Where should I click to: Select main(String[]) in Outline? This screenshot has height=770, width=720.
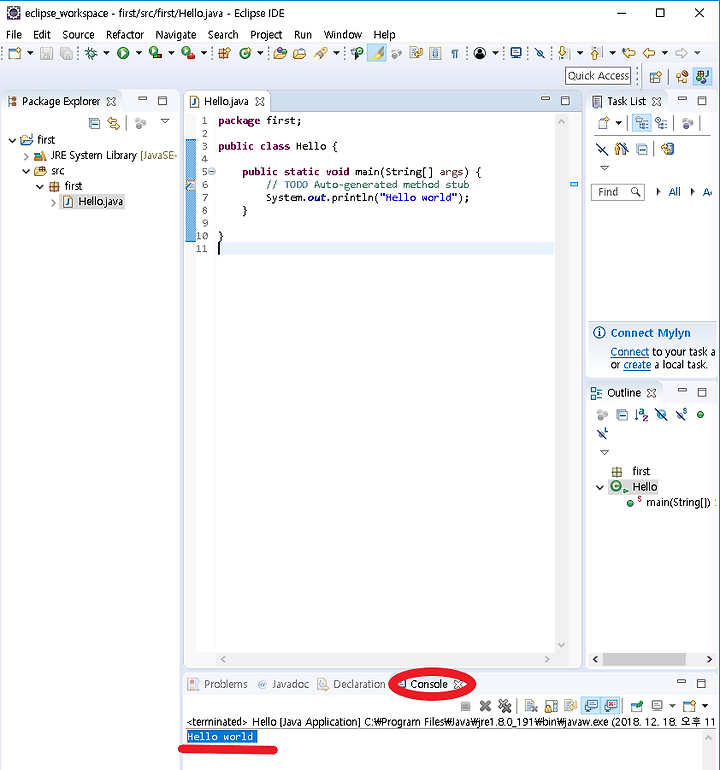[678, 502]
